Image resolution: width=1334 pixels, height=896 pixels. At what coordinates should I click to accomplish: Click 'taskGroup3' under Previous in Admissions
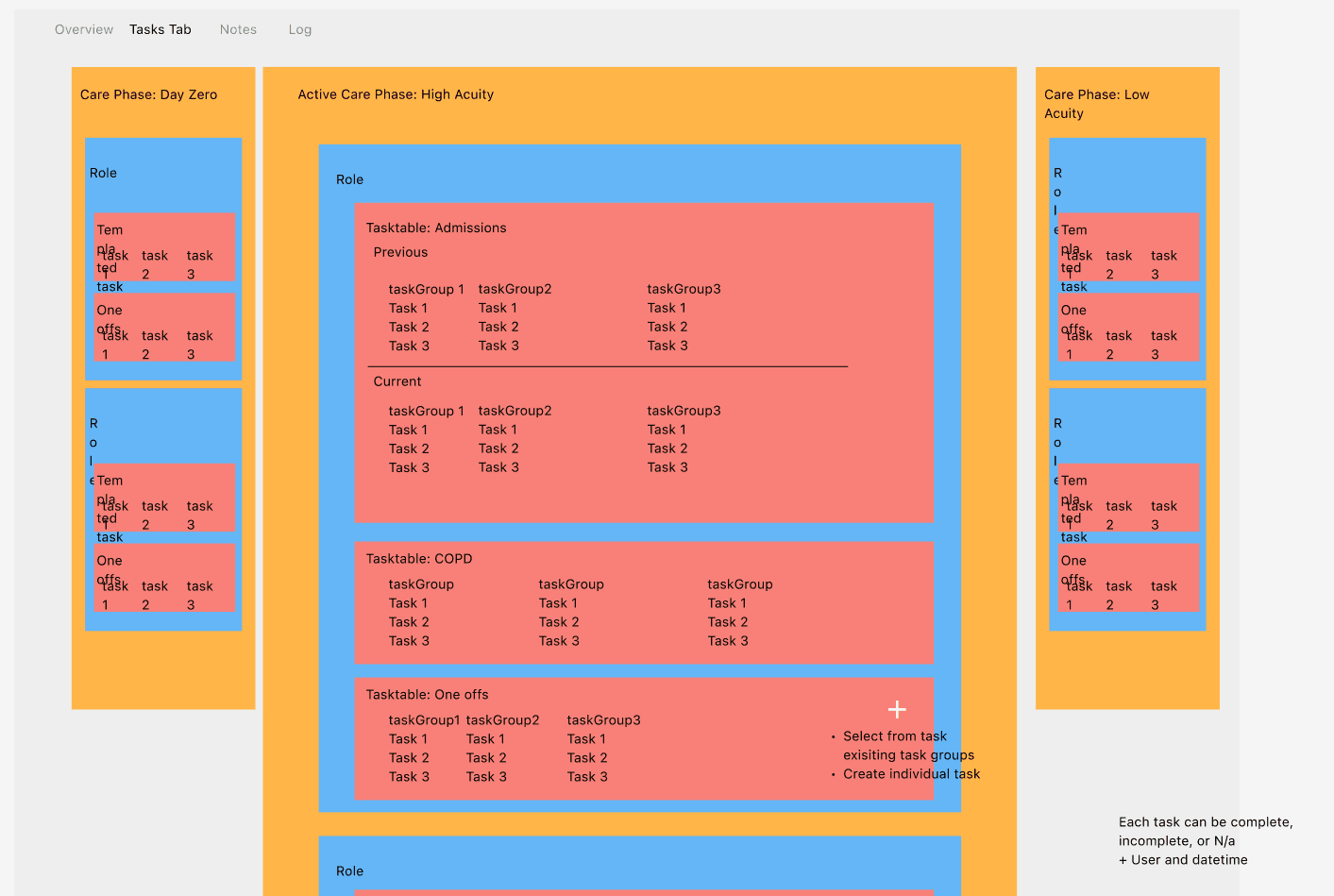tap(684, 289)
